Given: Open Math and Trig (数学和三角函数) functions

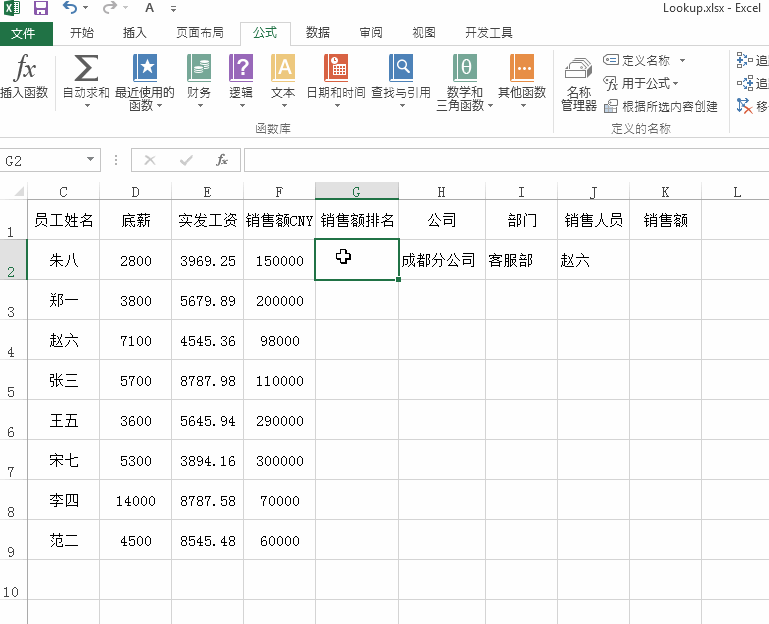Looking at the screenshot, I should click(464, 82).
